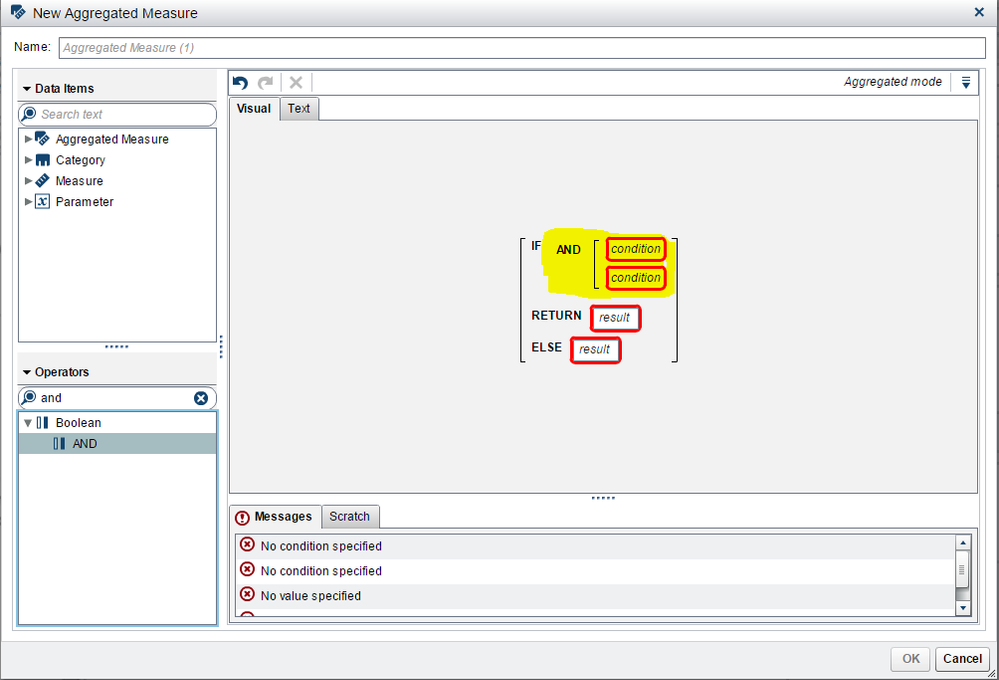Image resolution: width=999 pixels, height=680 pixels.
Task: Open the expression options menu icon
Action: (x=966, y=82)
